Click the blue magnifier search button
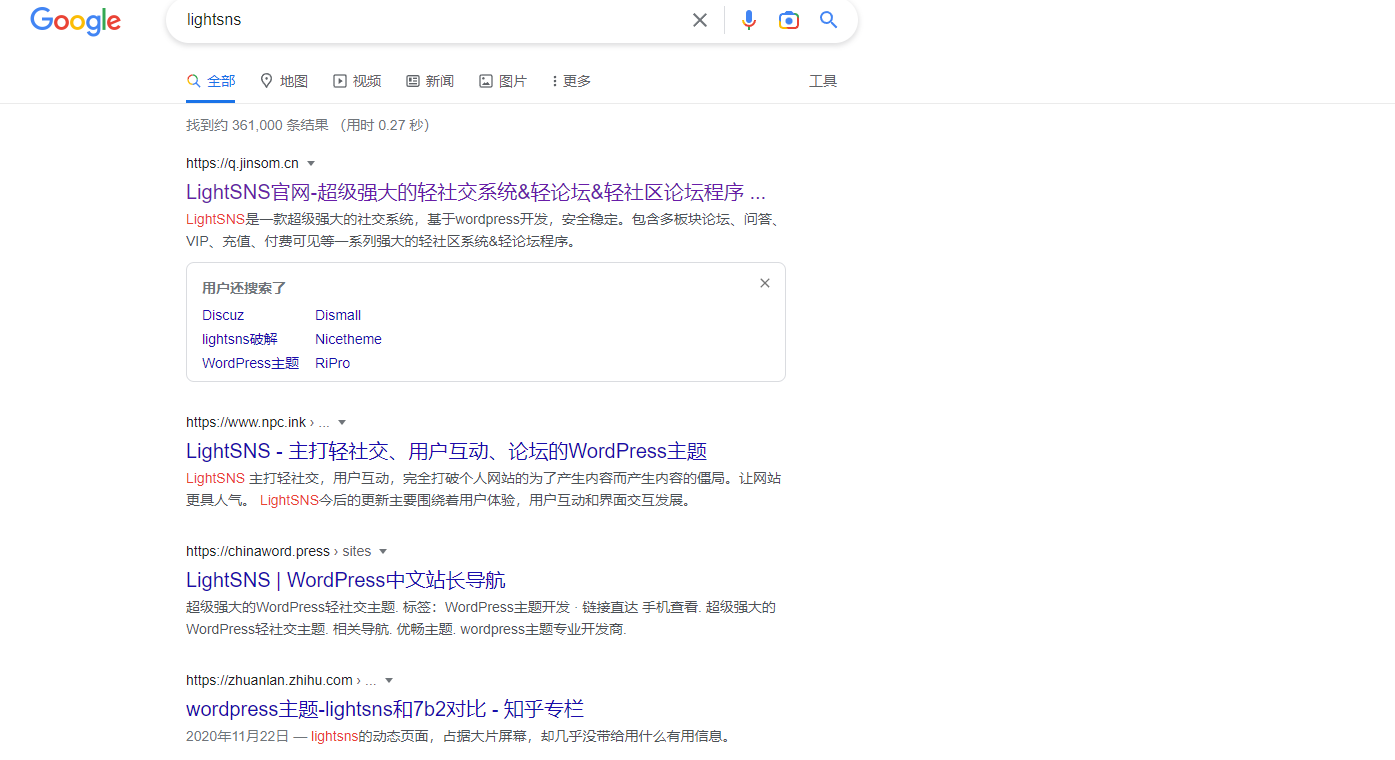The height and width of the screenshot is (760, 1395). pos(828,20)
